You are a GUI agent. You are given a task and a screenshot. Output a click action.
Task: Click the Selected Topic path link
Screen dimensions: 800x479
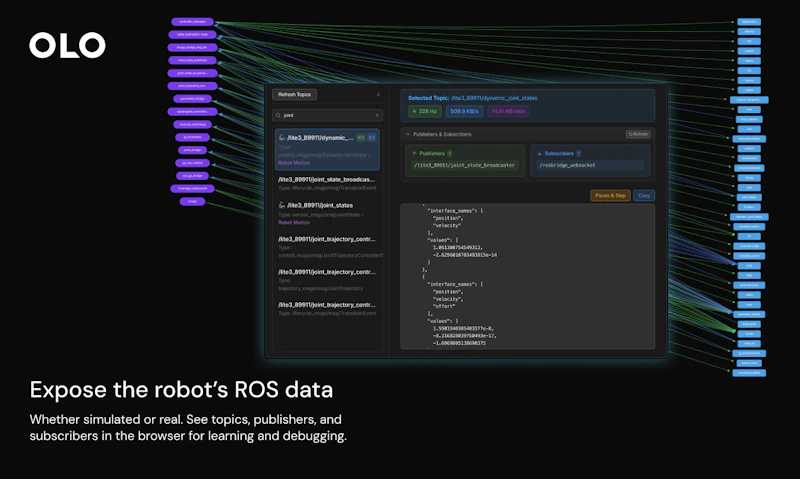(x=494, y=98)
